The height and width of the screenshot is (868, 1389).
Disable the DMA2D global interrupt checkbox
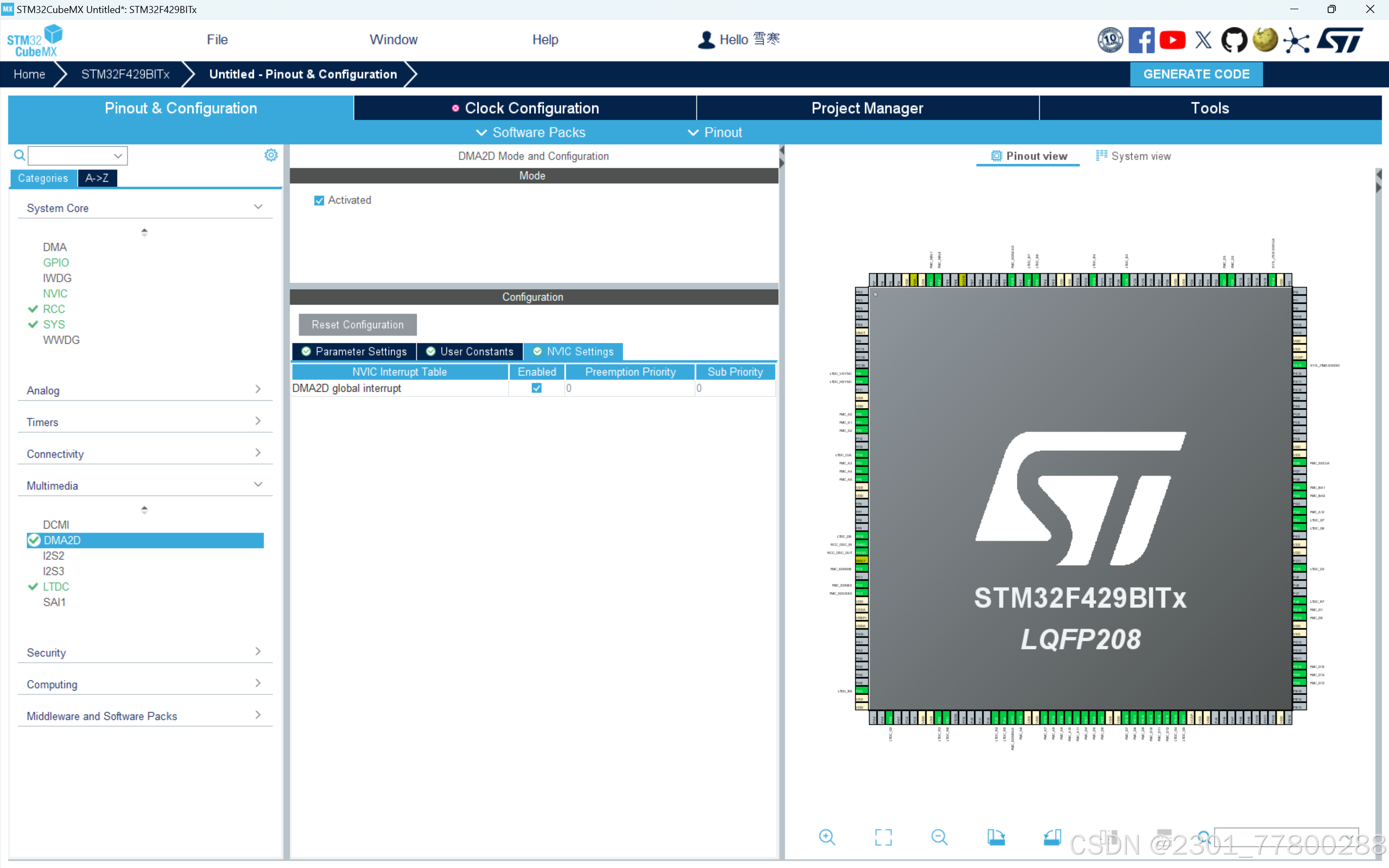(537, 388)
